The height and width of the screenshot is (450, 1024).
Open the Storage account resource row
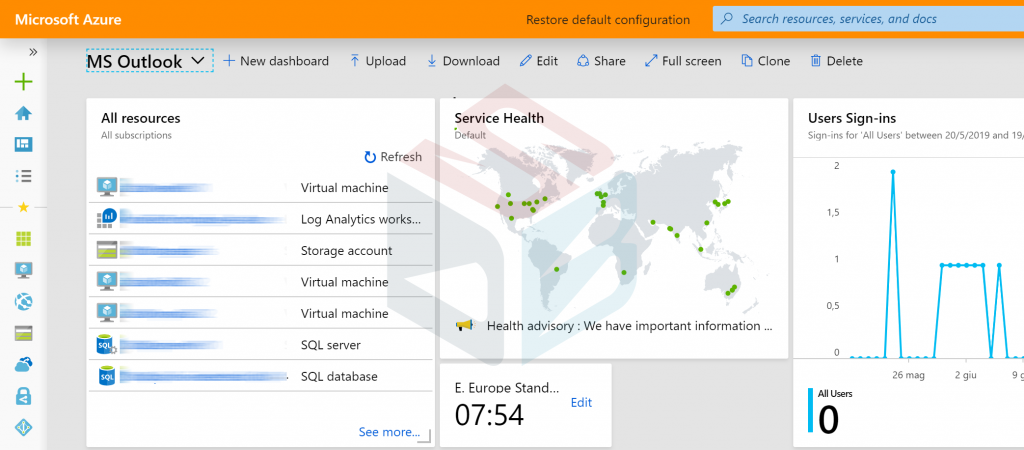click(261, 250)
